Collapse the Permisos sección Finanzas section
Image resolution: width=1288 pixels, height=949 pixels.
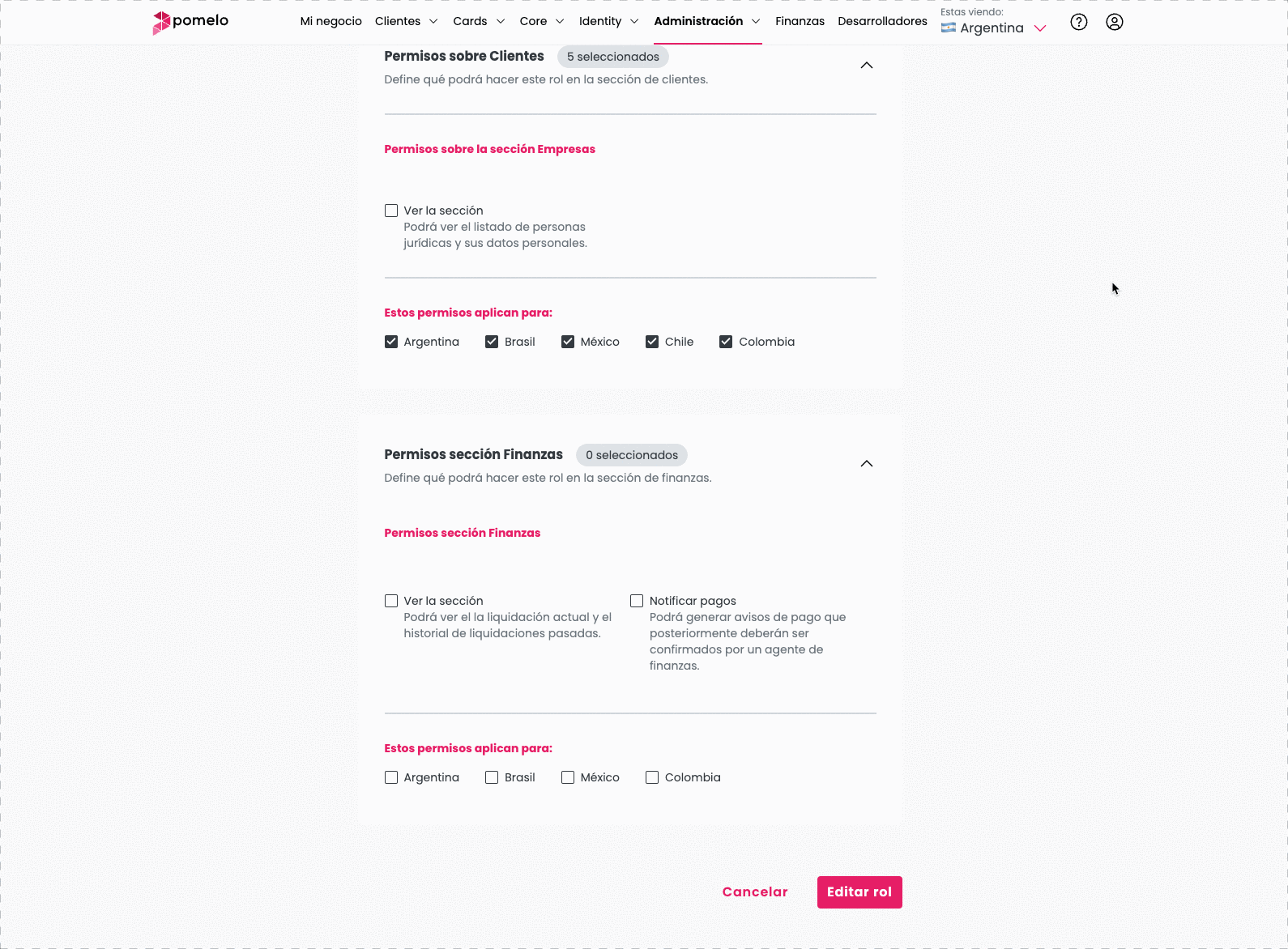[x=867, y=463]
